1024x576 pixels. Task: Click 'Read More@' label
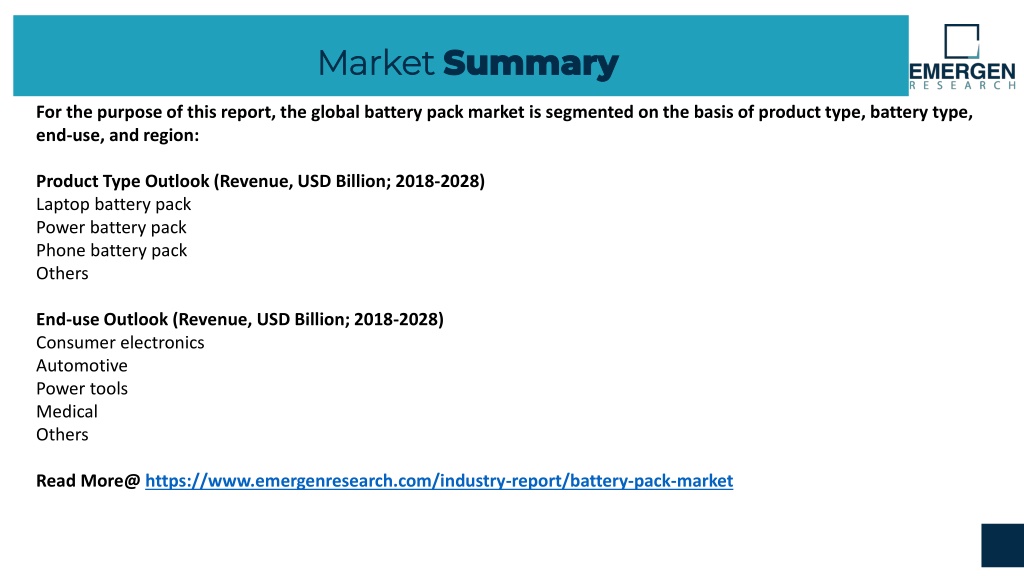(88, 481)
